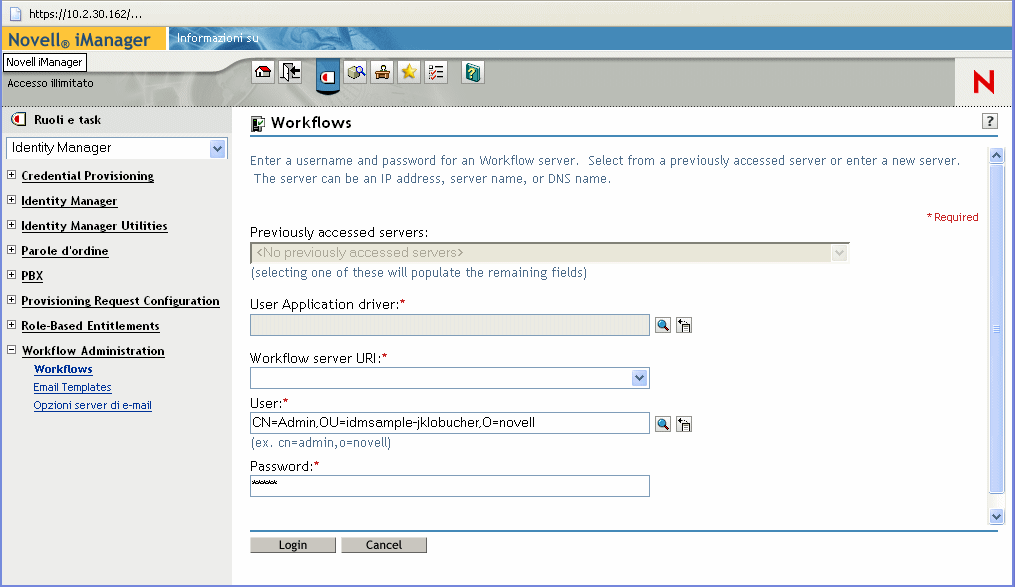Click in the User Application driver field

pos(450,325)
